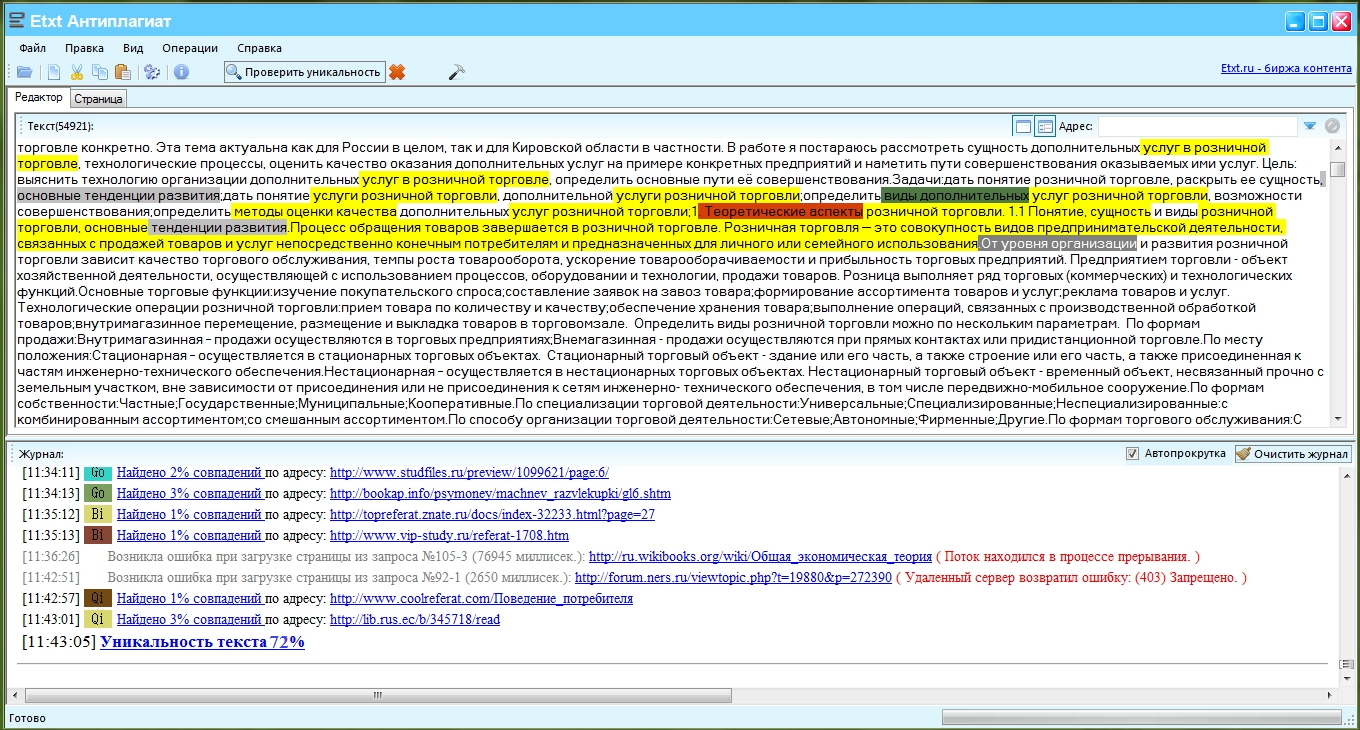Image resolution: width=1360 pixels, height=730 pixels.
Task: Click the 11:35:13 Bi badge
Action: click(x=98, y=536)
